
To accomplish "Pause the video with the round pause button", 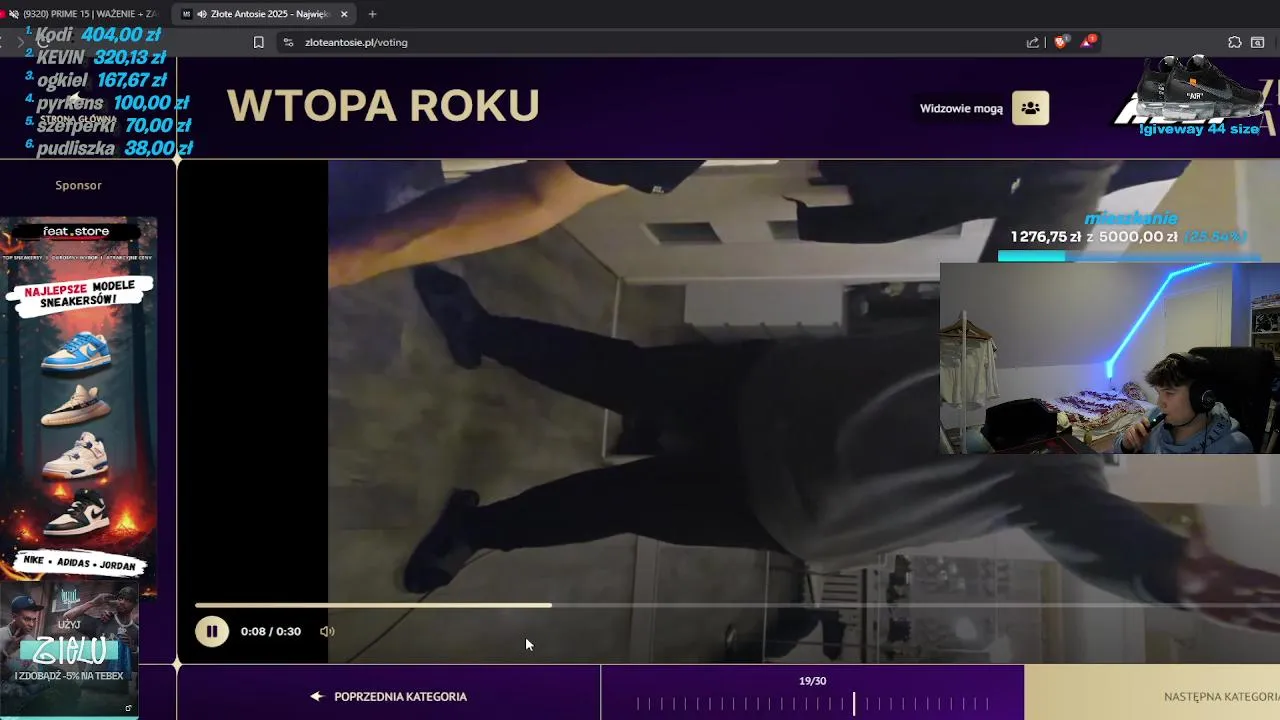I will click(x=212, y=631).
